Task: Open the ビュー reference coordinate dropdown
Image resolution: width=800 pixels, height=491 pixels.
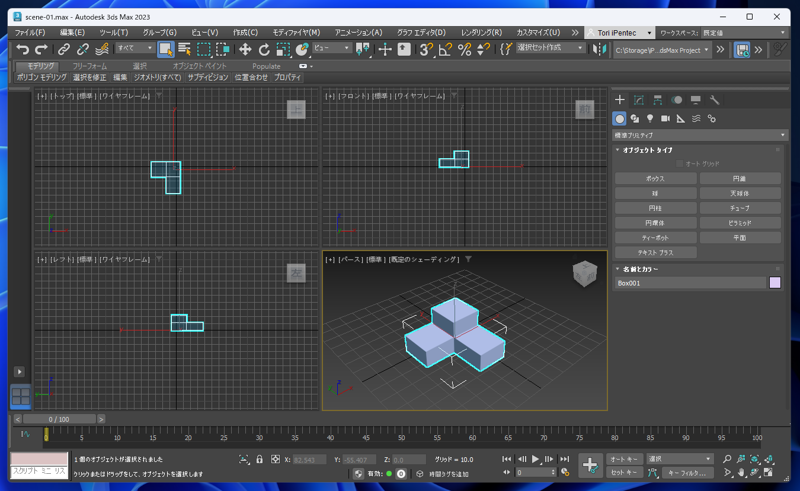Action: pyautogui.click(x=332, y=48)
